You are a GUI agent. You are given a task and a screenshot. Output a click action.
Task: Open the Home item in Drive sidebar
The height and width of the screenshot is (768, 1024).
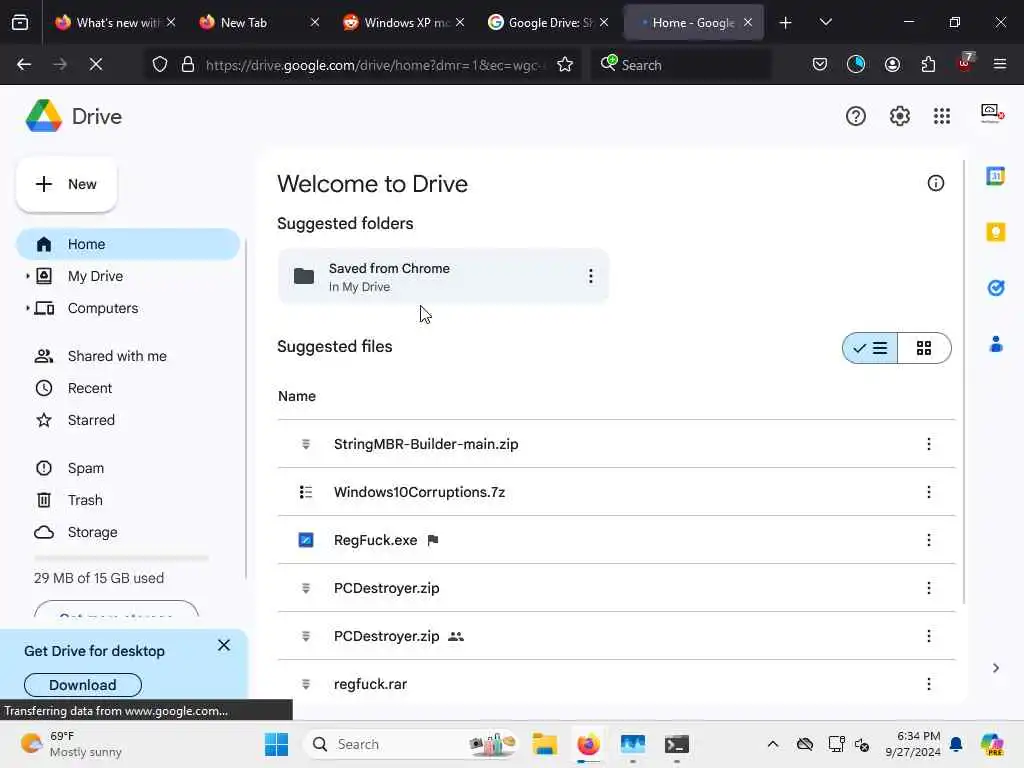[128, 244]
